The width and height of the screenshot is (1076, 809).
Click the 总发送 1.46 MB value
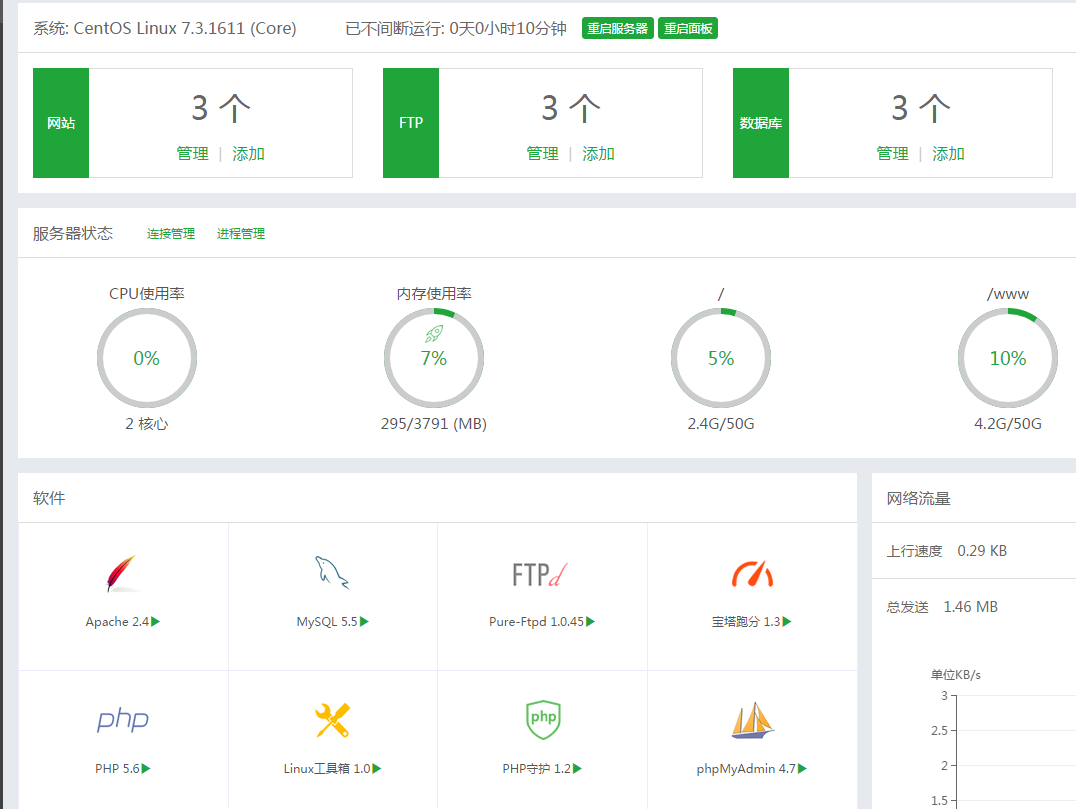coord(970,607)
